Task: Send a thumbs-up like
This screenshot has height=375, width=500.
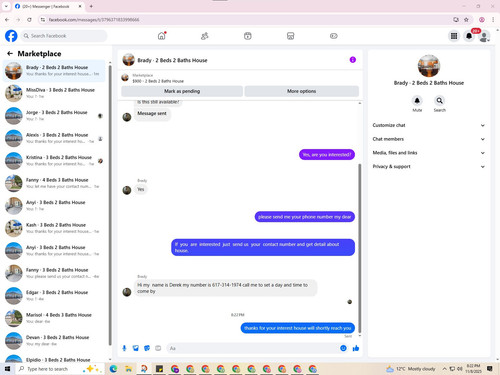Action: tap(356, 348)
